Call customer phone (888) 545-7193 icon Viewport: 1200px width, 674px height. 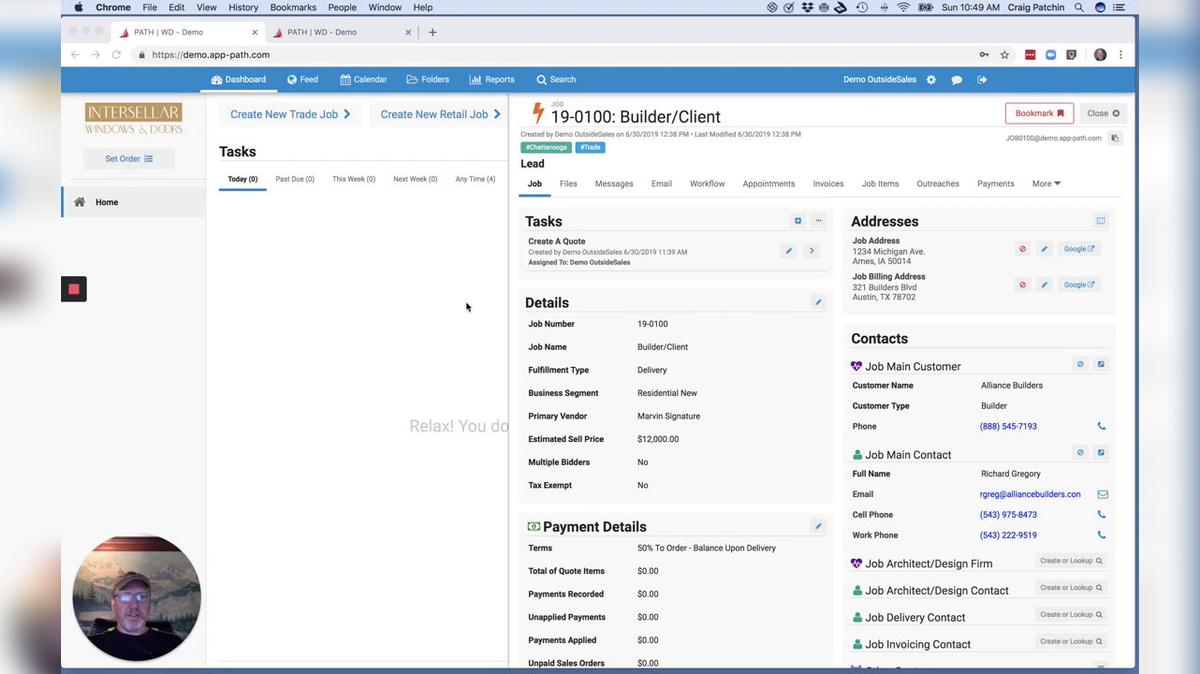pyautogui.click(x=1102, y=427)
